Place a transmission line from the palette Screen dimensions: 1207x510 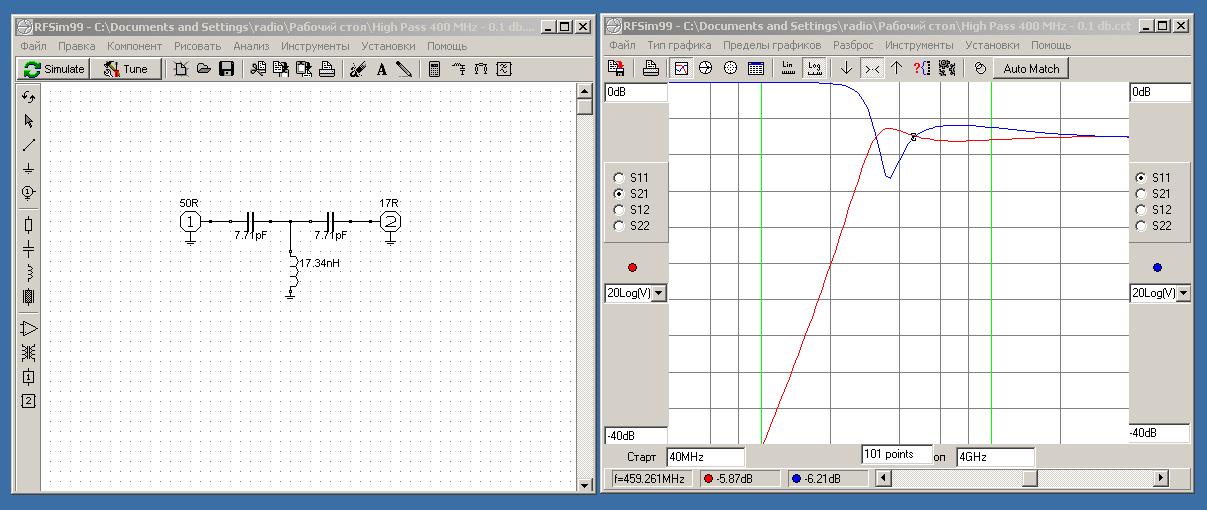pyautogui.click(x=28, y=296)
